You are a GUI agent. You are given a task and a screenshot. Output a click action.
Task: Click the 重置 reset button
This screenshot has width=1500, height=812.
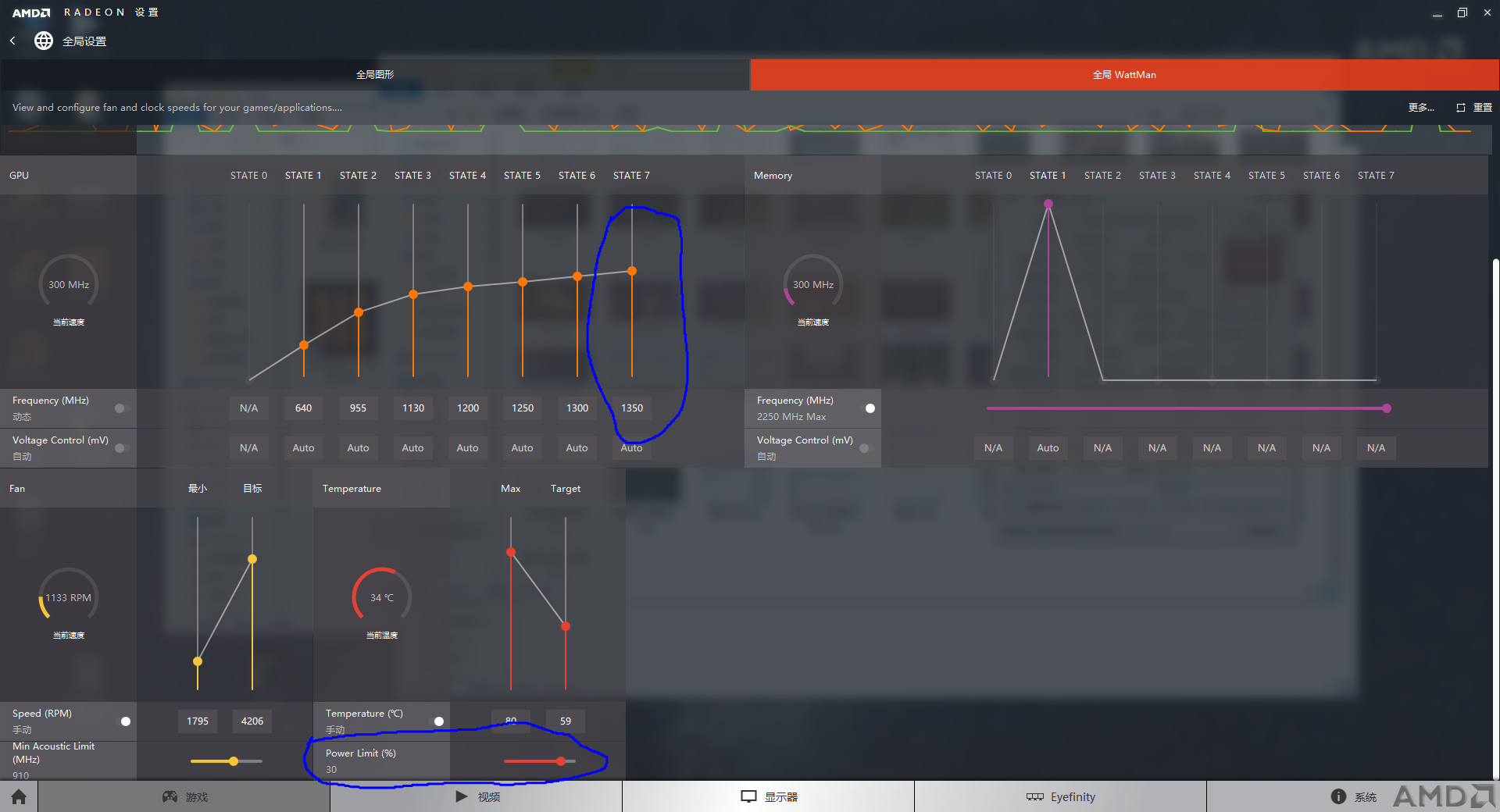1475,108
